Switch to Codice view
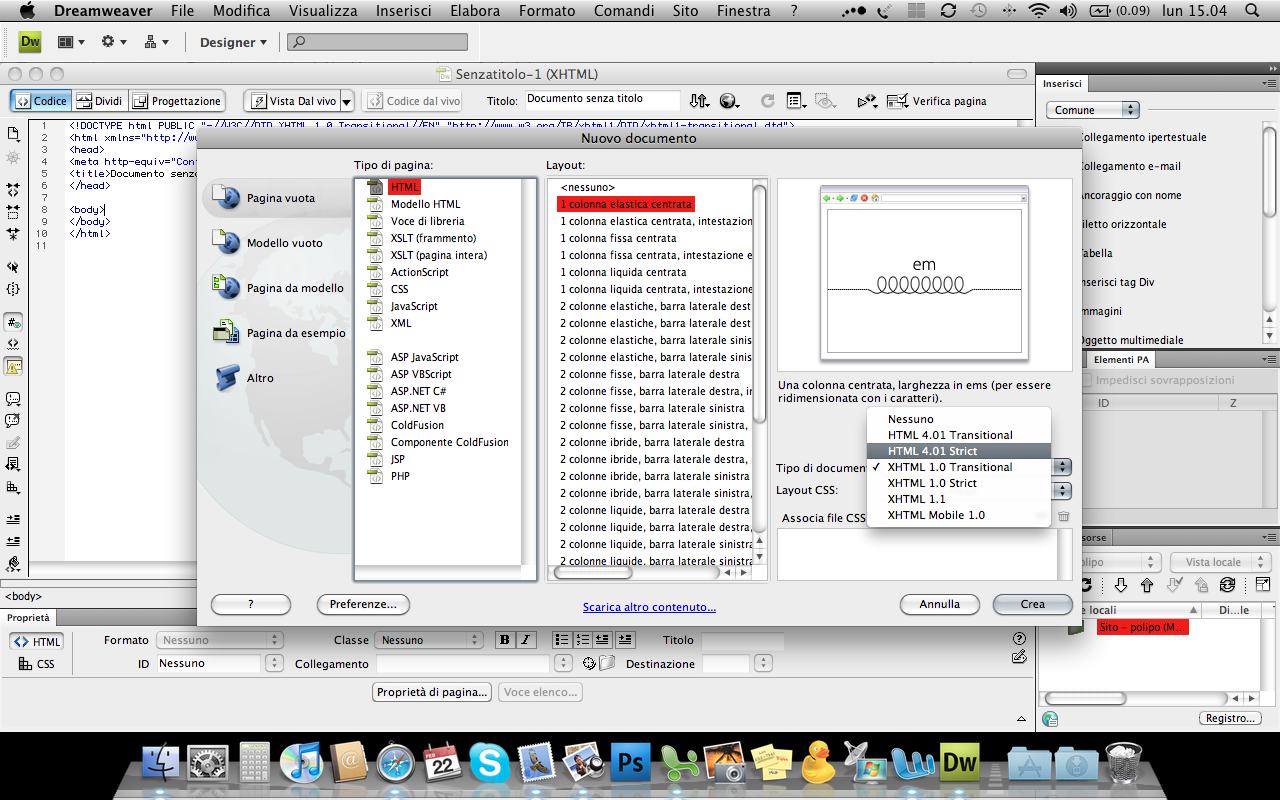1280x800 pixels. click(x=40, y=101)
